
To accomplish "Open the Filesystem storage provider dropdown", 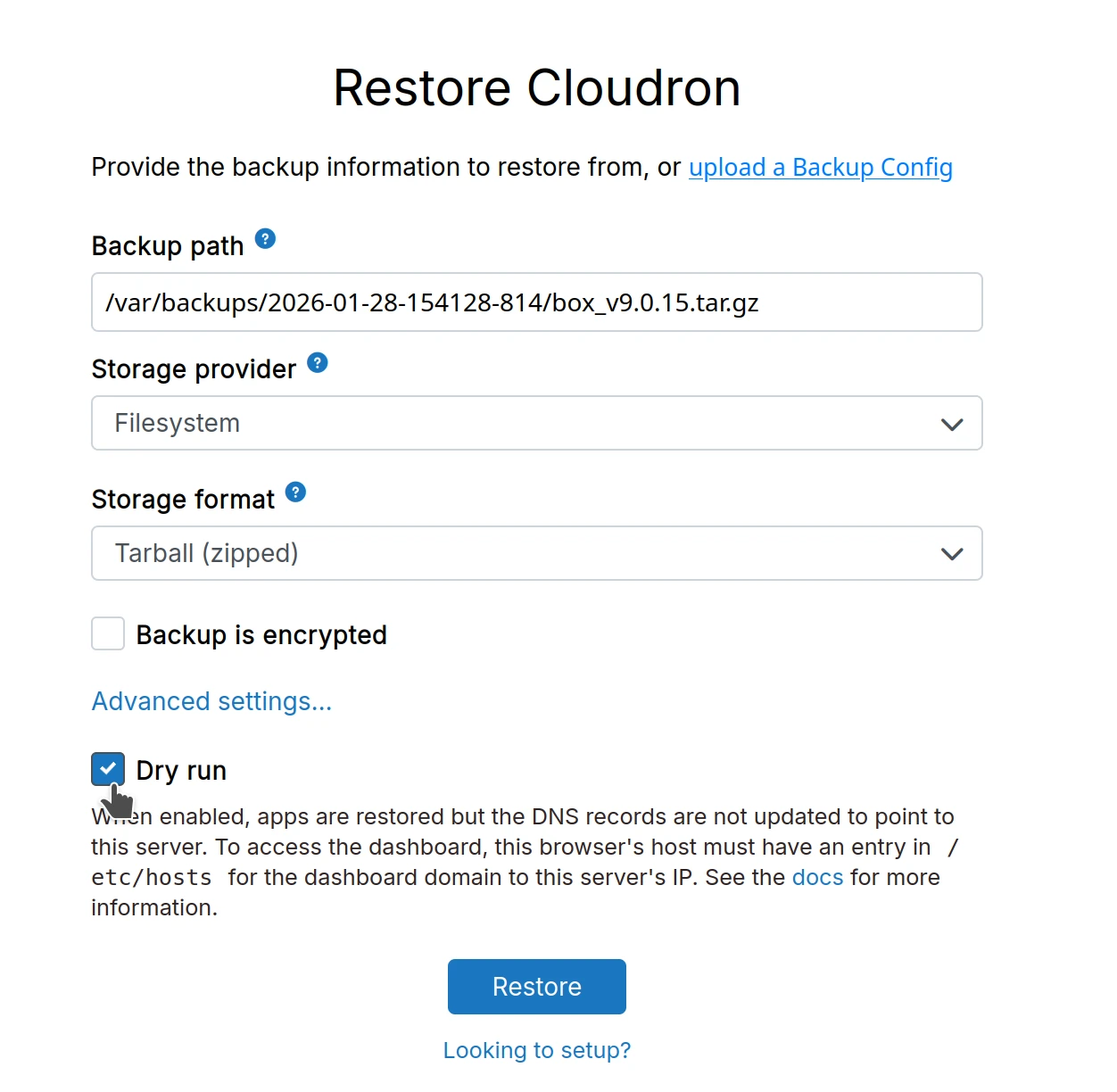I will tap(536, 423).
